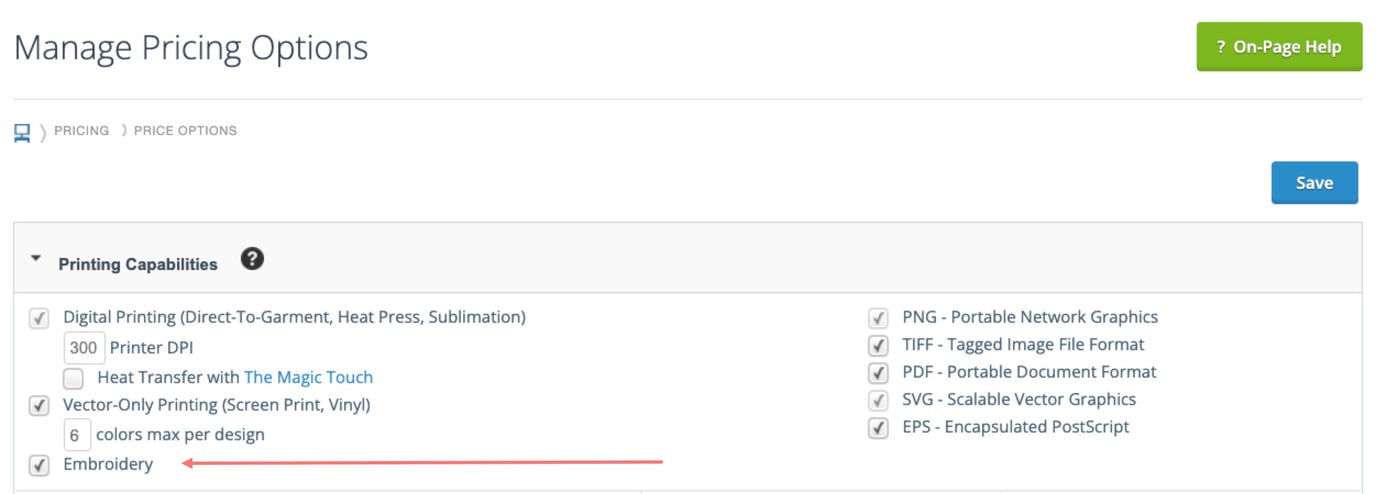
Task: Toggle PDF format checkbox
Action: [879, 374]
